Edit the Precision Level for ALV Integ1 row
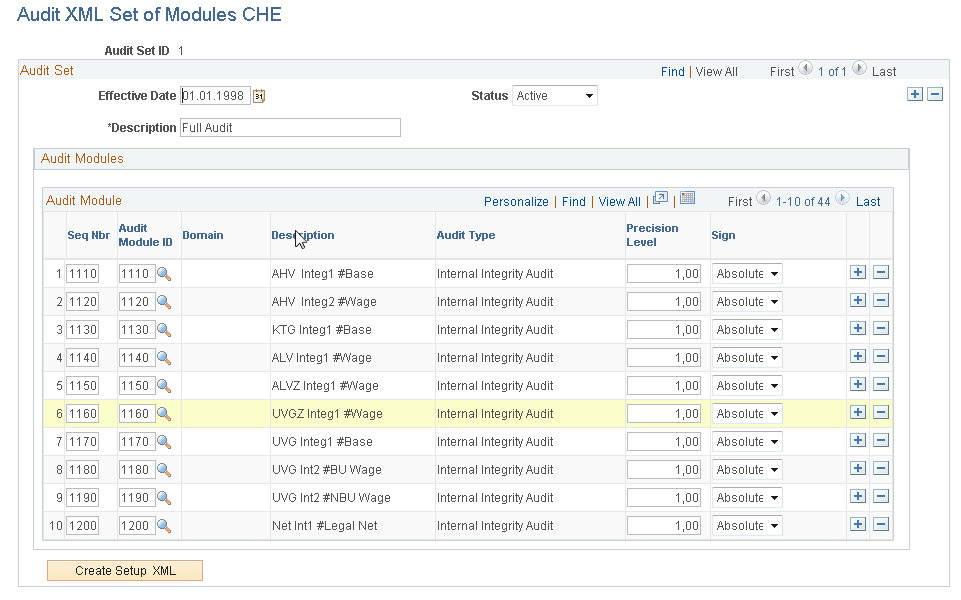Image resolution: width=961 pixels, height=600 pixels. (x=664, y=357)
